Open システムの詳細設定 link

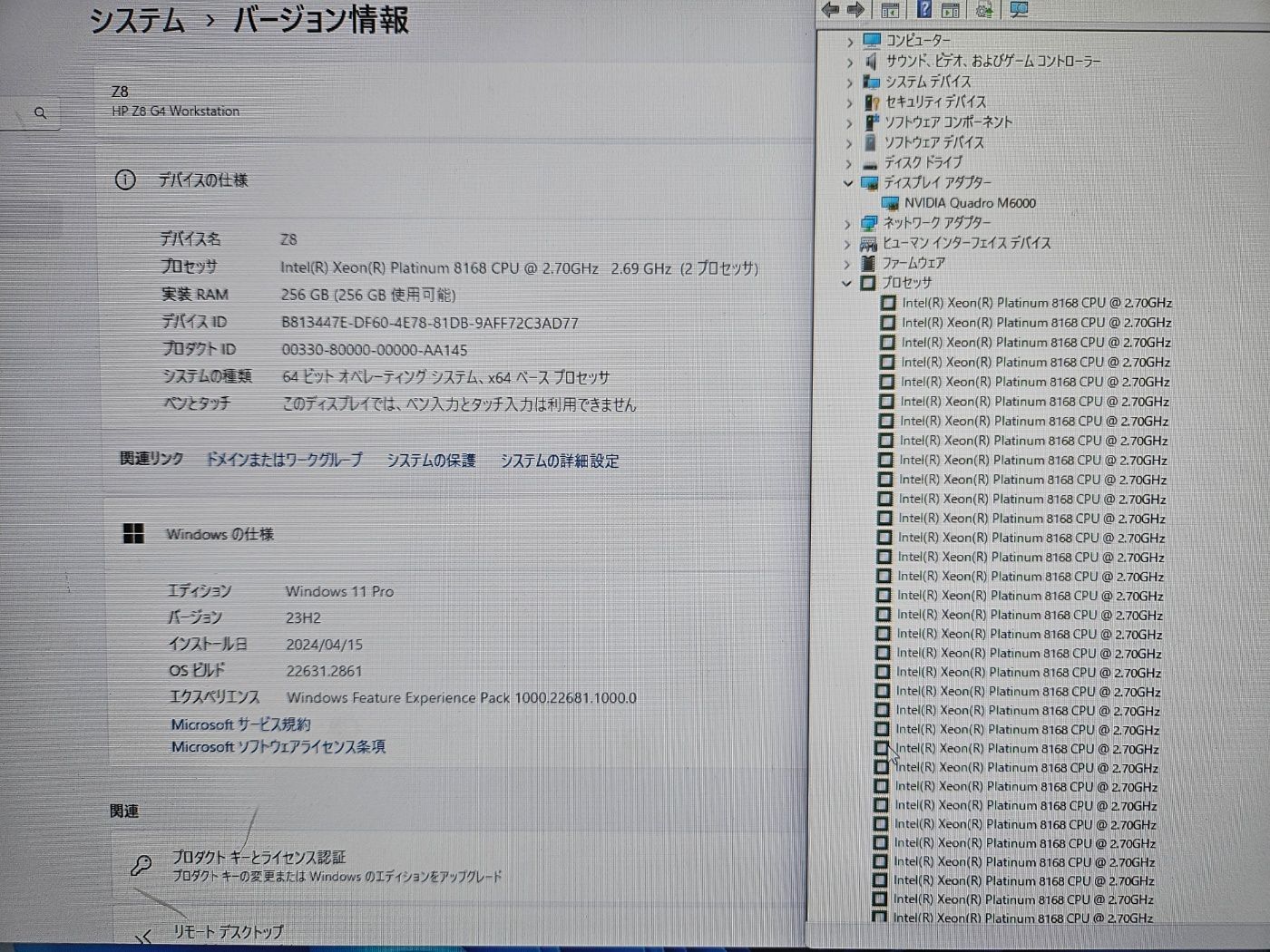point(560,461)
